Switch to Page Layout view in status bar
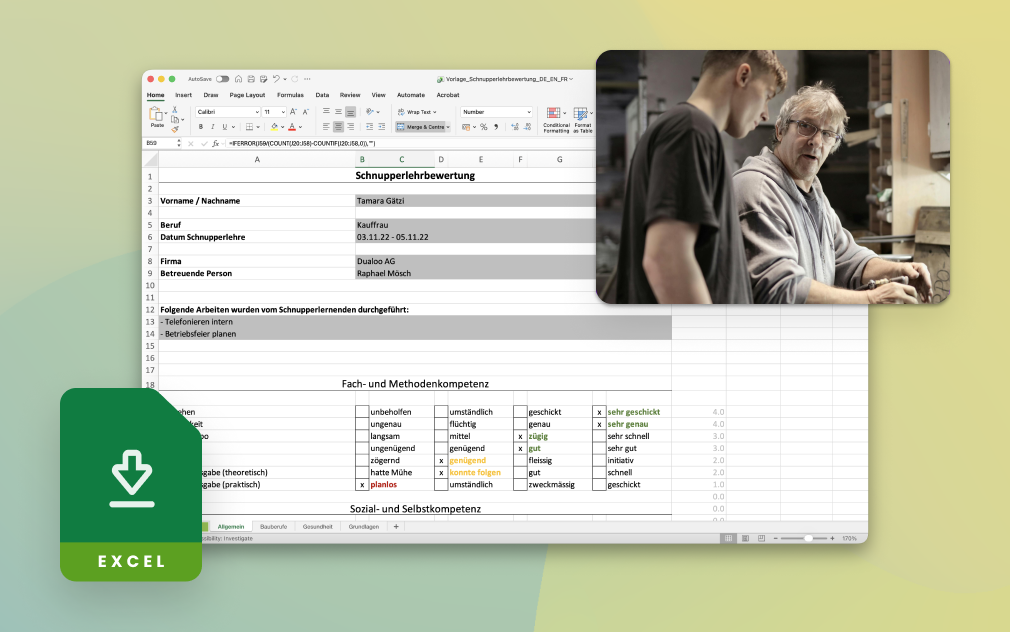Screen dimensions: 1010x632 (x=745, y=538)
